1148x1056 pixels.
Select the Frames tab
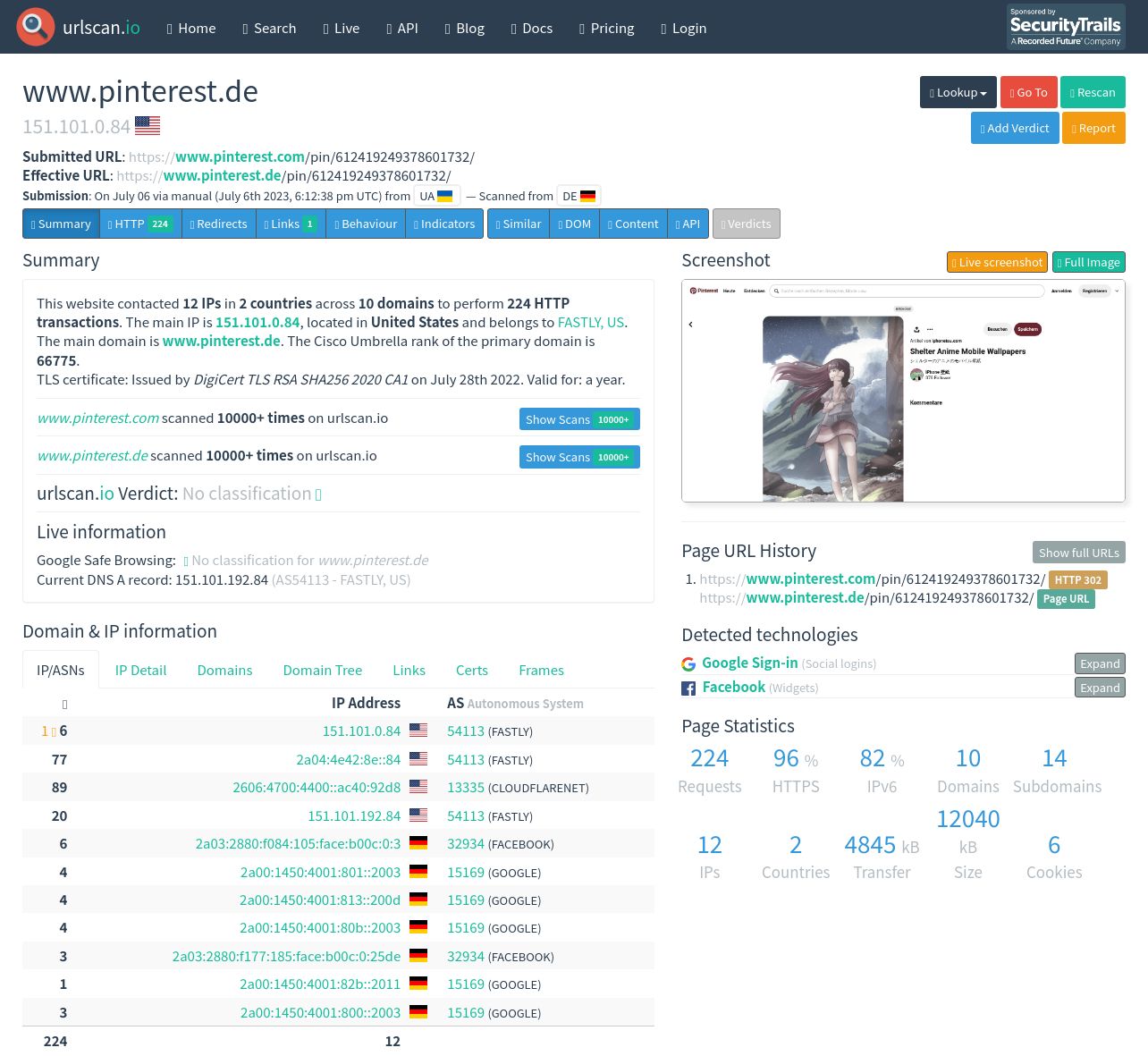(x=541, y=670)
